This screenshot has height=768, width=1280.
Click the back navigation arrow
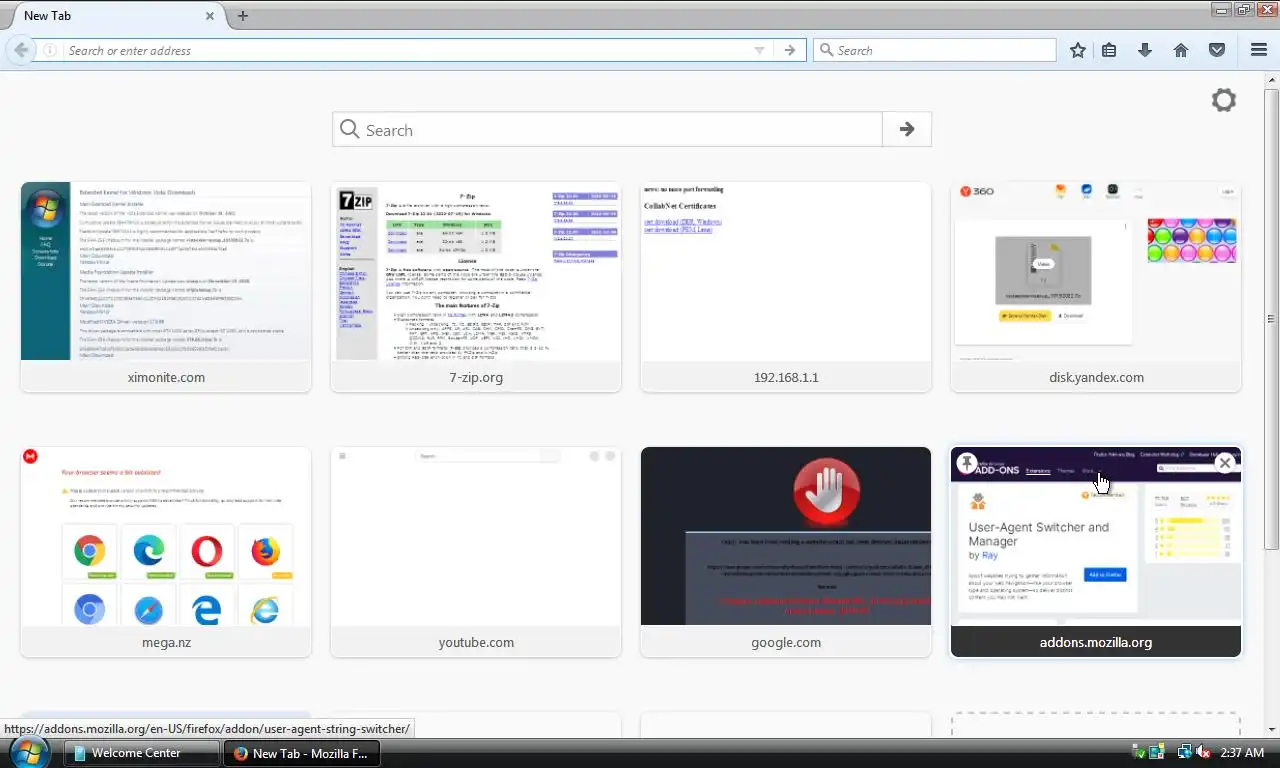click(21, 50)
